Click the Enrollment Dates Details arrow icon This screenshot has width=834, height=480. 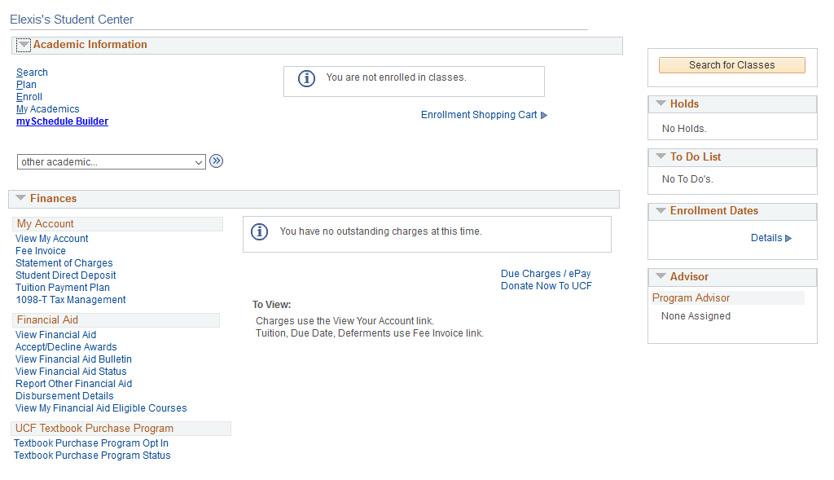pos(789,238)
